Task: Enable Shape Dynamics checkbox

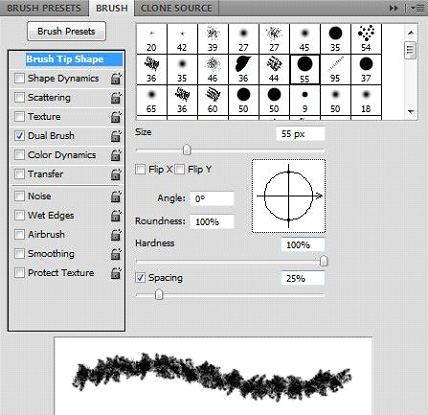Action: tap(19, 78)
